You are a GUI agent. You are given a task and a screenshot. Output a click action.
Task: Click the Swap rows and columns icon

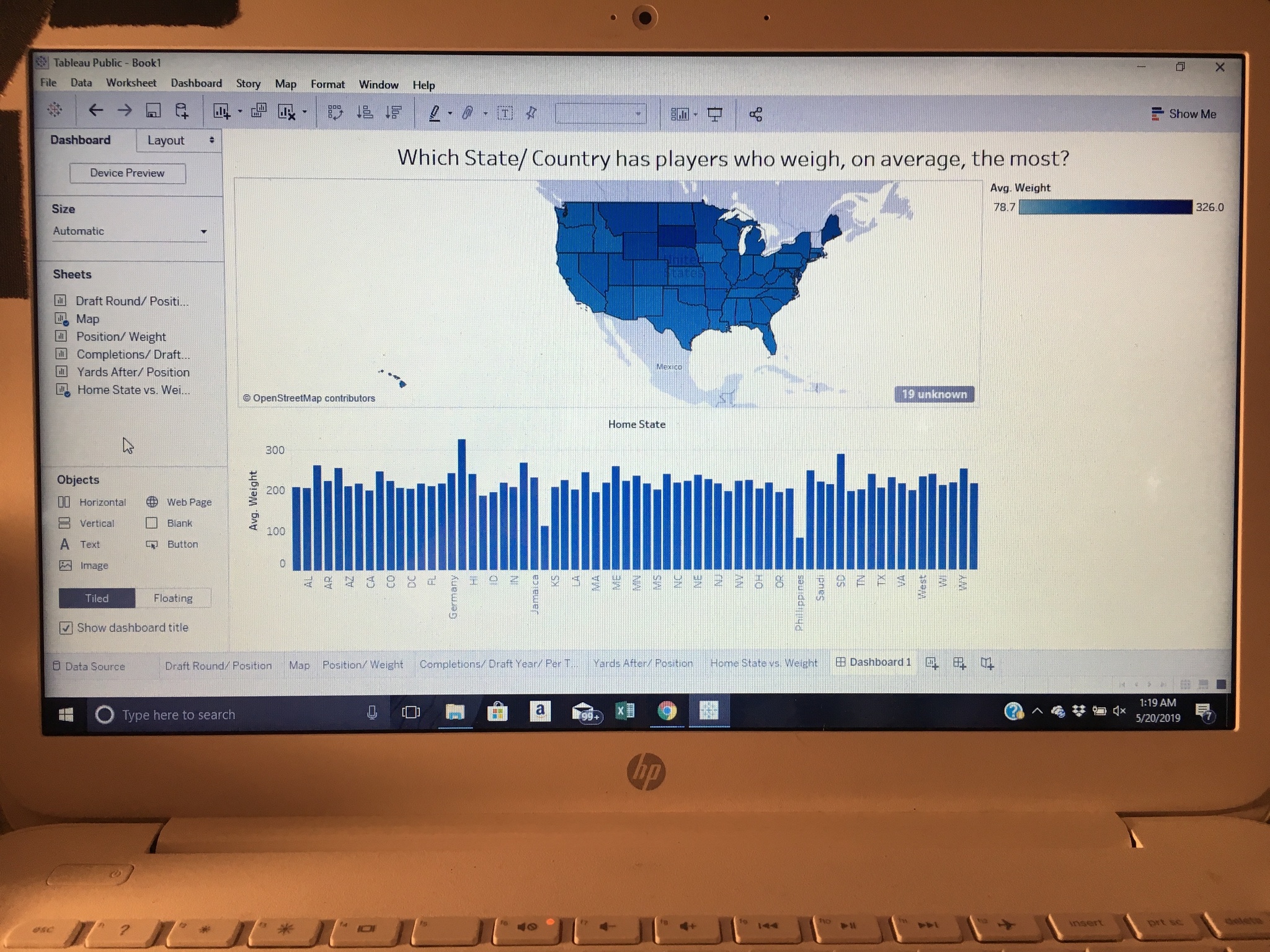click(335, 112)
